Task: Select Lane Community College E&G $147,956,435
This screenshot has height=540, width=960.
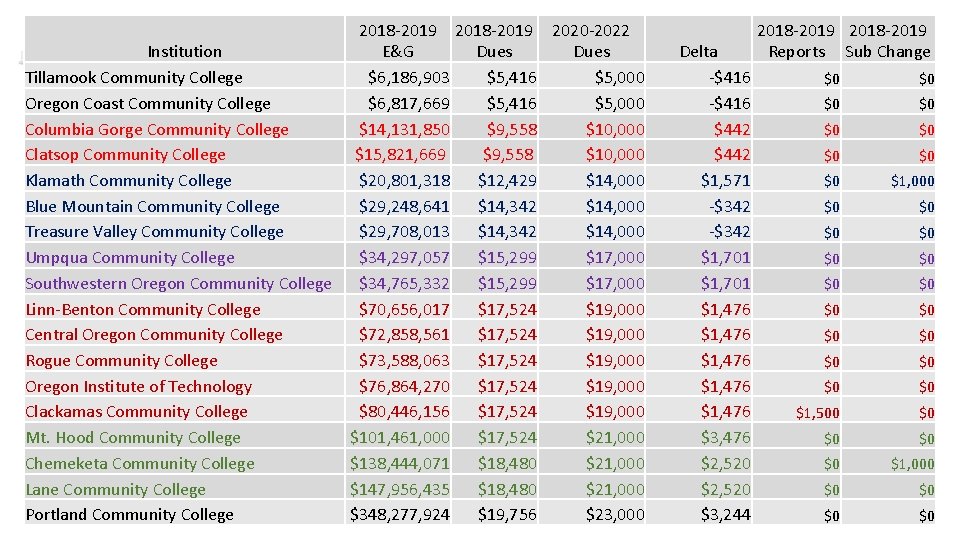Action: (399, 489)
